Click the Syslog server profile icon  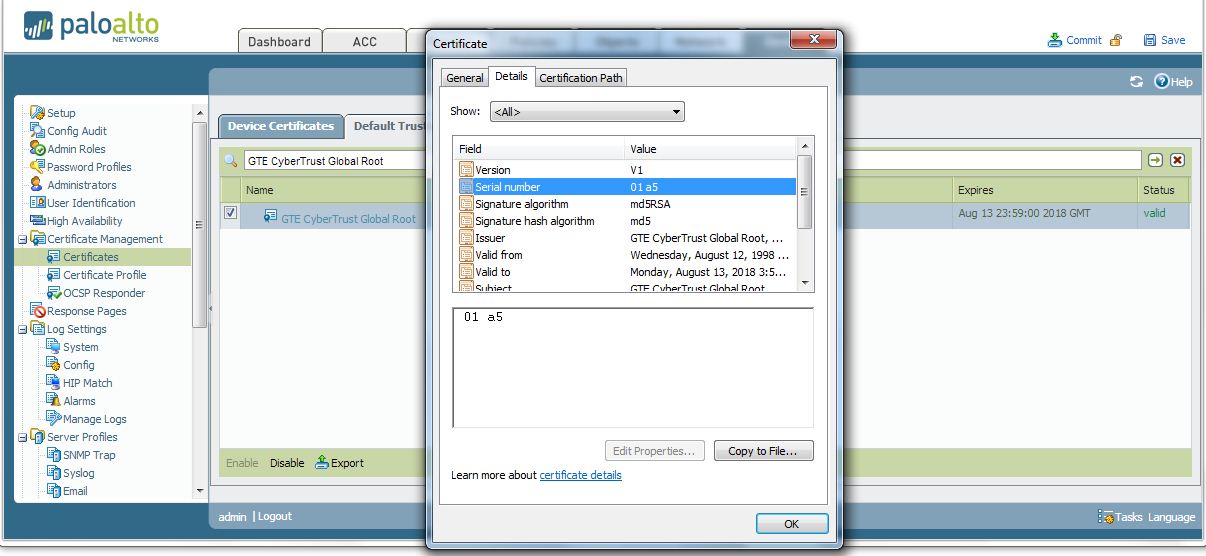pyautogui.click(x=54, y=473)
